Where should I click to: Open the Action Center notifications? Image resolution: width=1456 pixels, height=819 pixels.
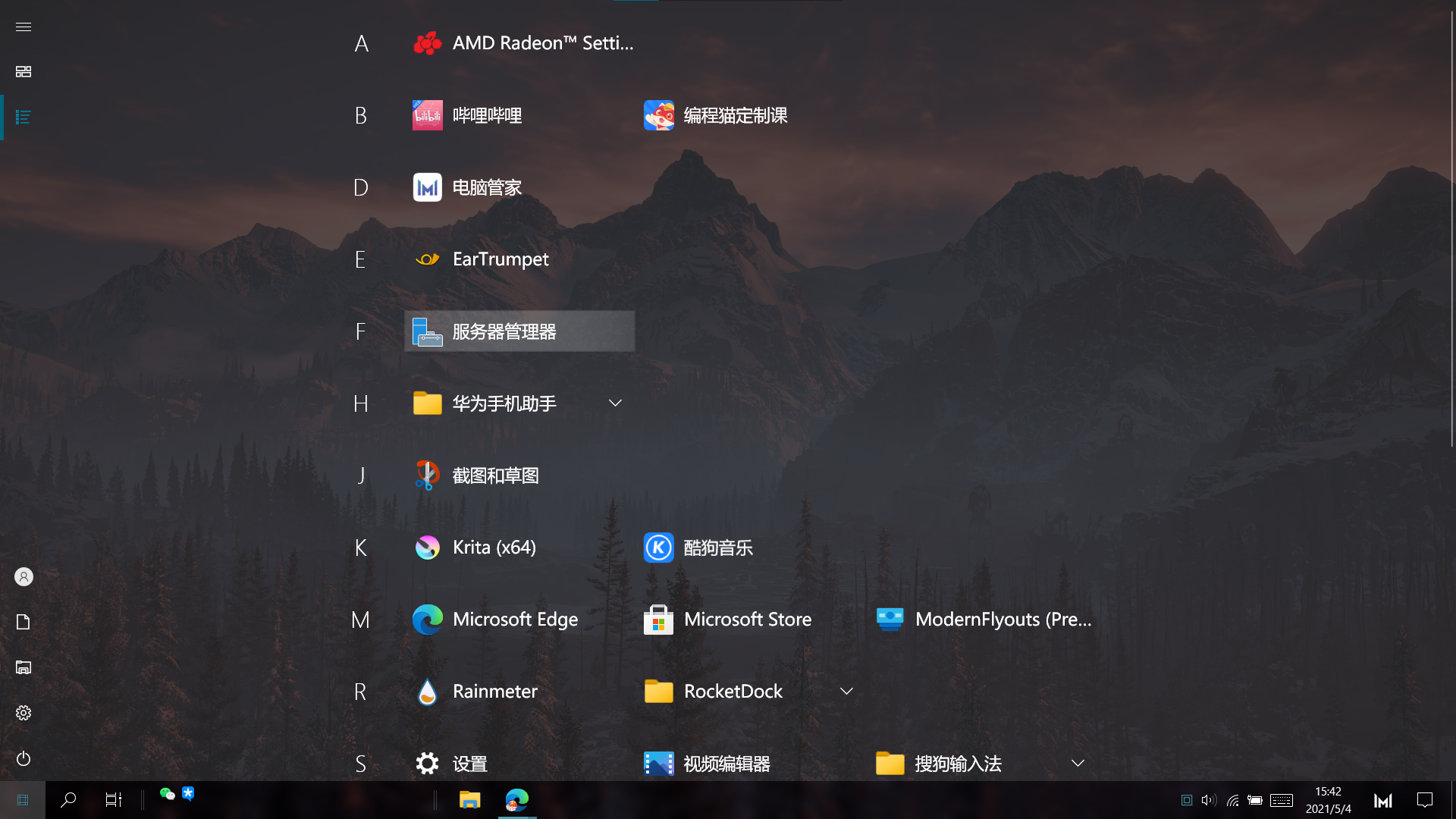1425,800
